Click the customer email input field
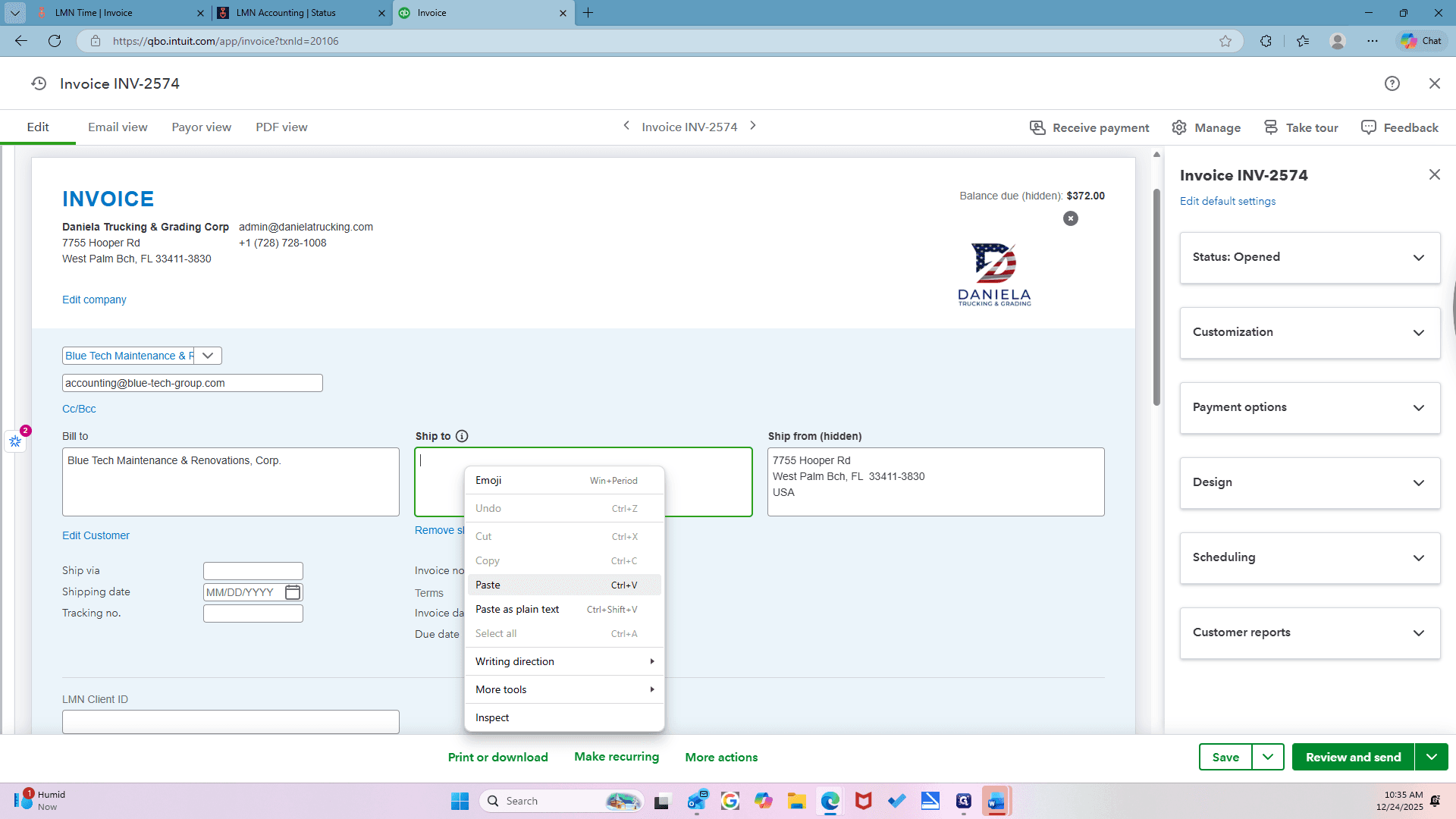Viewport: 1456px width, 819px height. [x=193, y=383]
